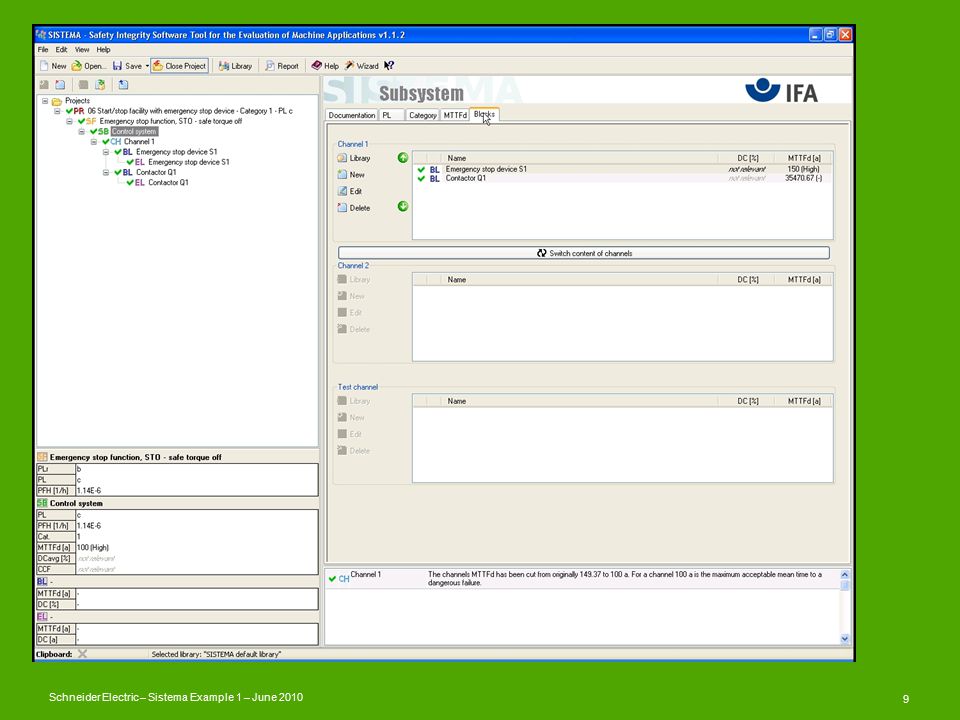Click the 150 (High) MTTFd value
This screenshot has width=960, height=720.
(x=803, y=169)
